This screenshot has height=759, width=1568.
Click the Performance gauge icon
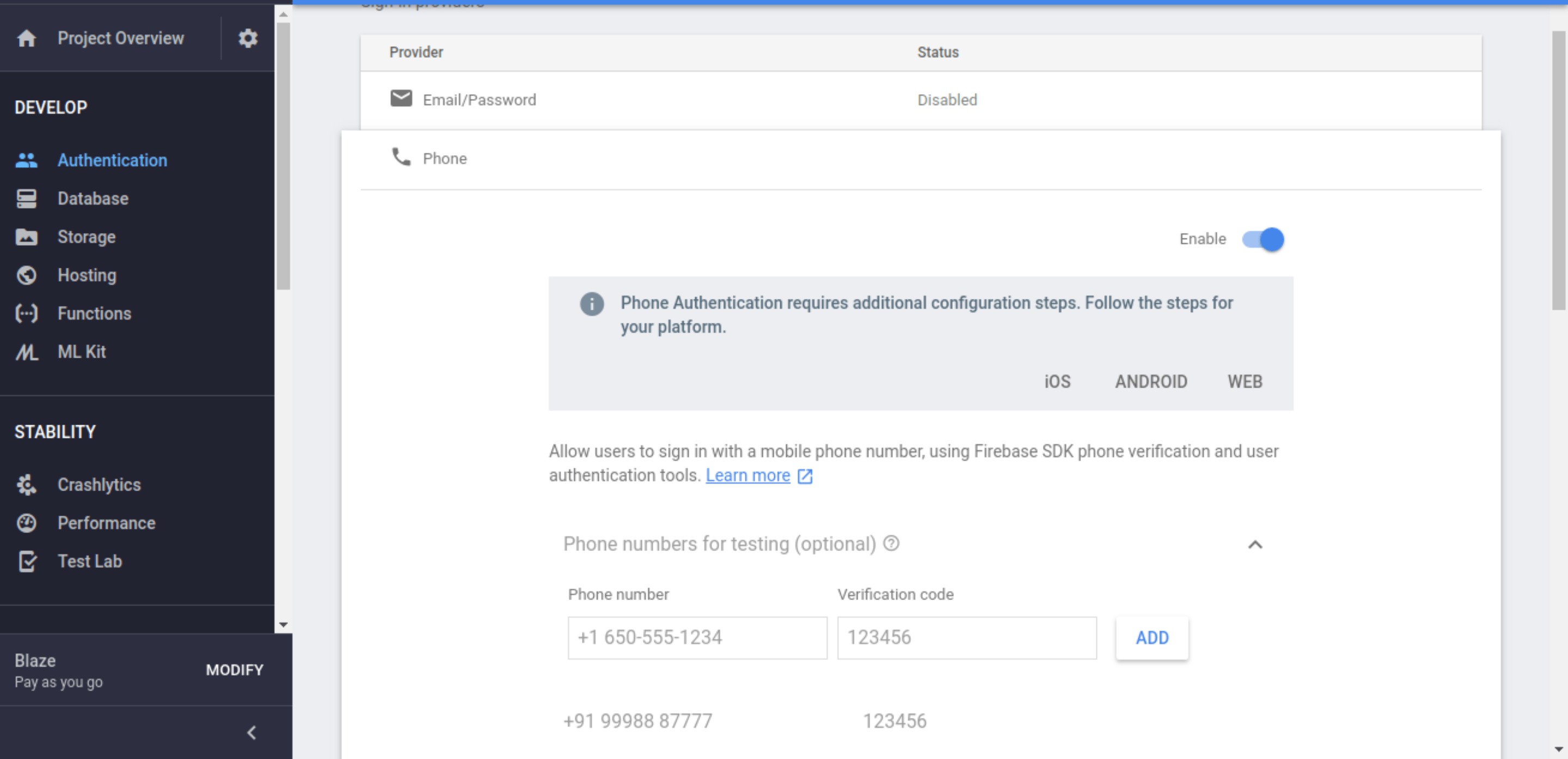[x=26, y=523]
